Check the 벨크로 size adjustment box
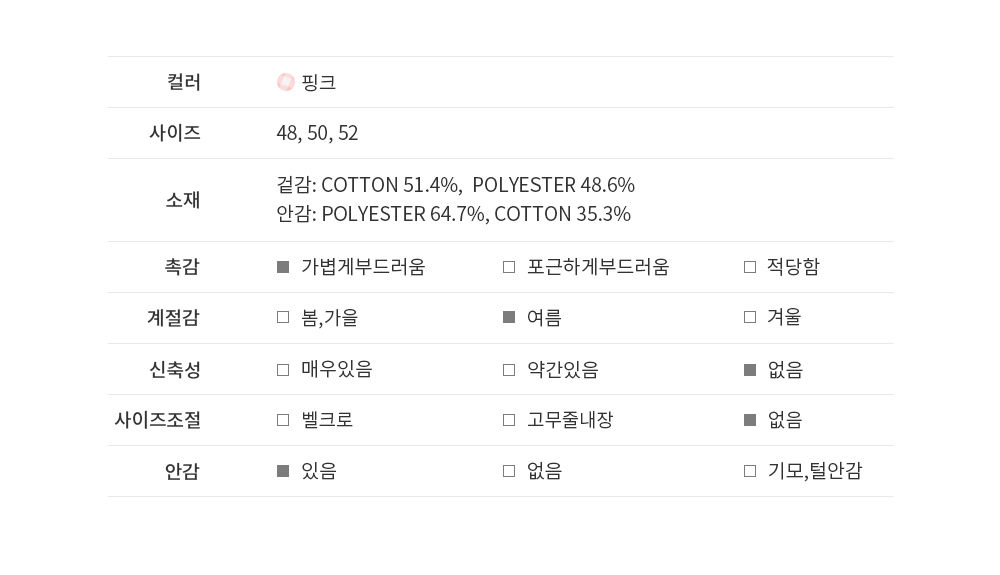1000x575 pixels. pos(283,420)
